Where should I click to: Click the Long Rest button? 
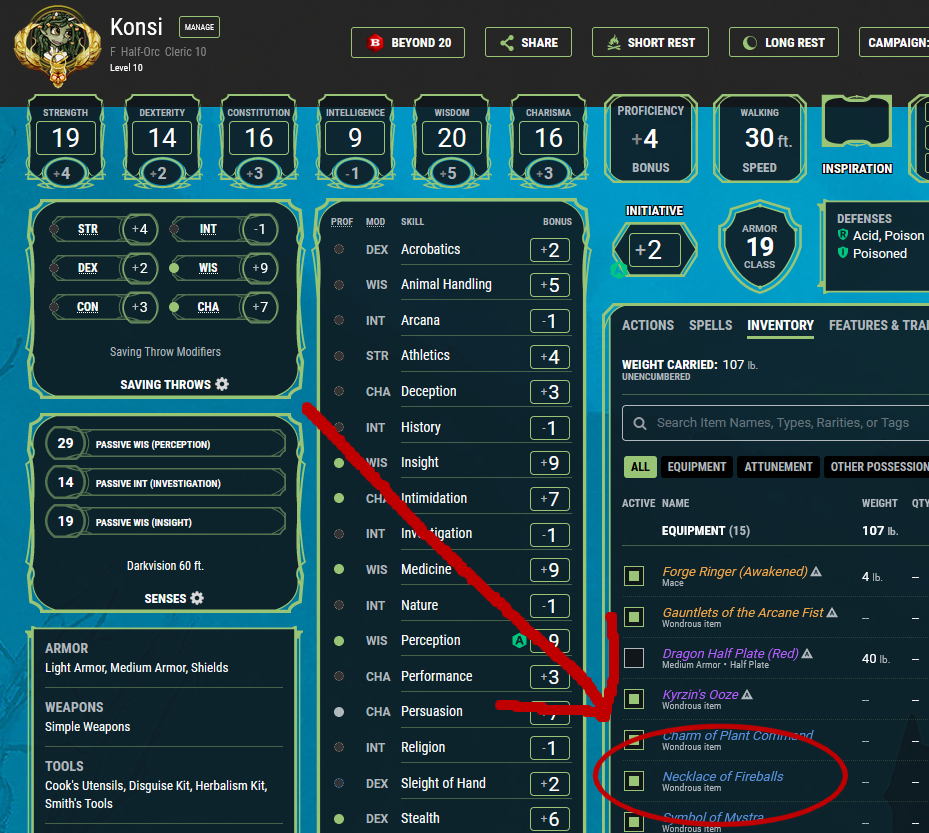click(784, 43)
